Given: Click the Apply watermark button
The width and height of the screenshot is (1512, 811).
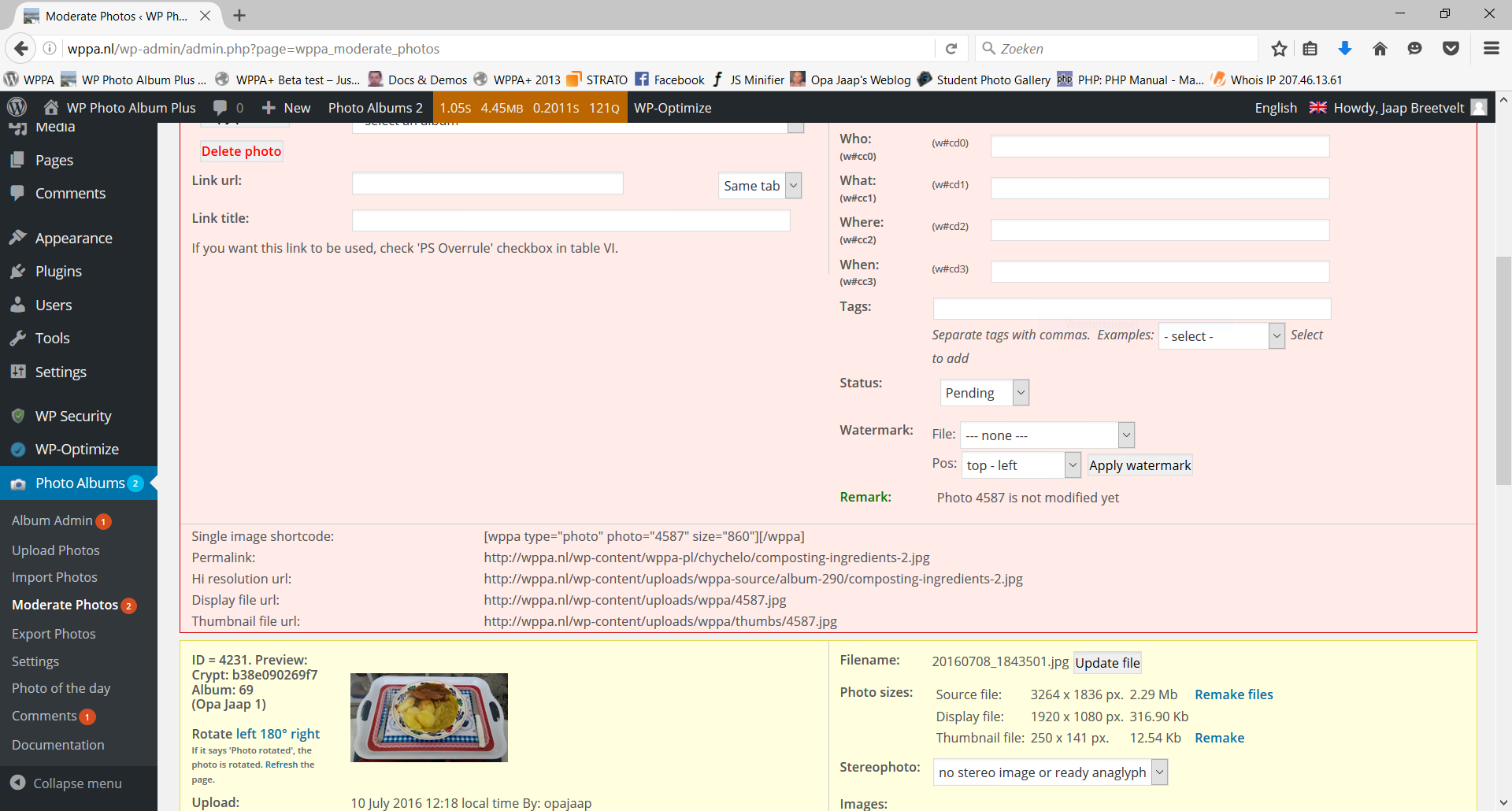Looking at the screenshot, I should point(1139,465).
